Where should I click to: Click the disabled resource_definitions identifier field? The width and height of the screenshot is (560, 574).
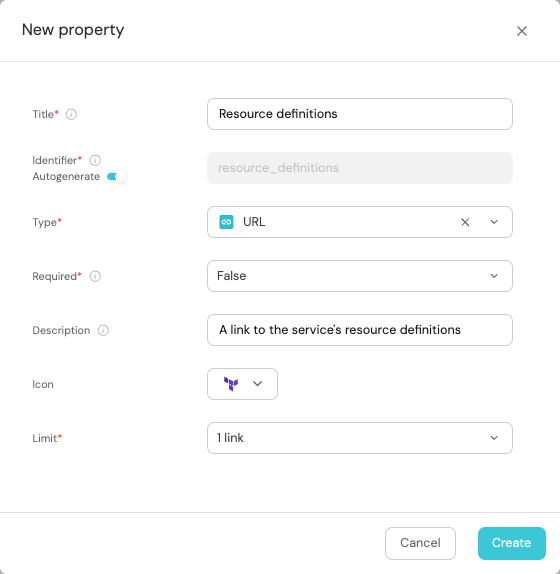point(360,168)
